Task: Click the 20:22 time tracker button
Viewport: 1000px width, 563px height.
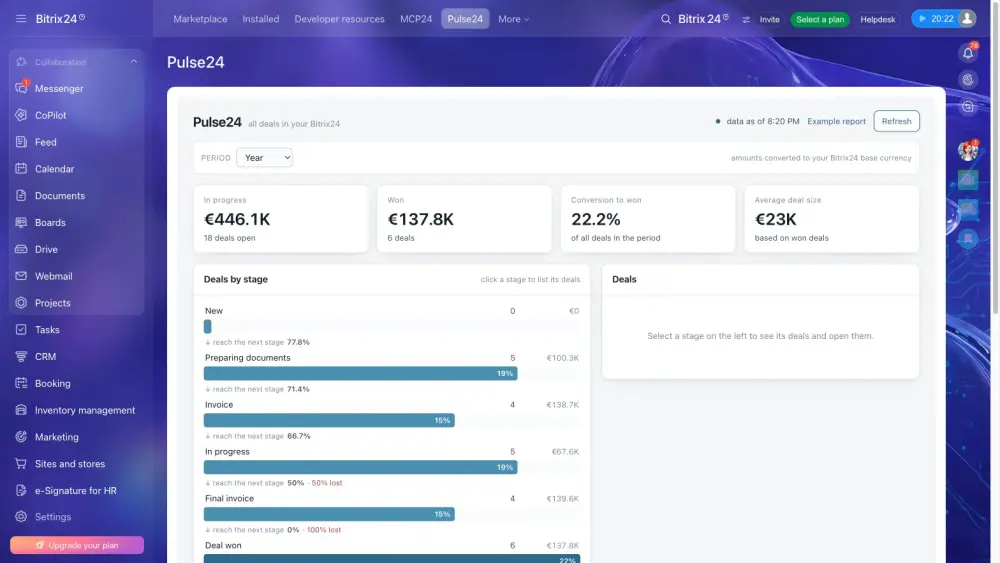Action: pos(936,18)
